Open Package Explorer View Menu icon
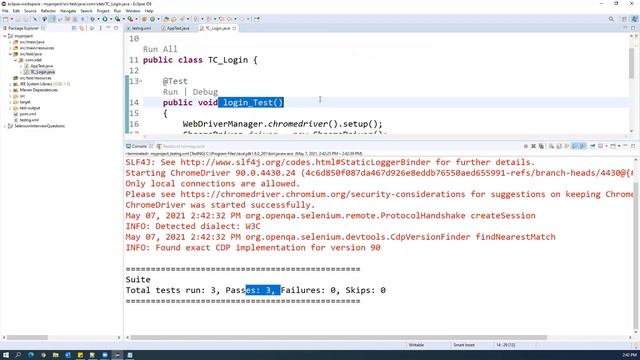This screenshot has width=640, height=360. click(100, 28)
